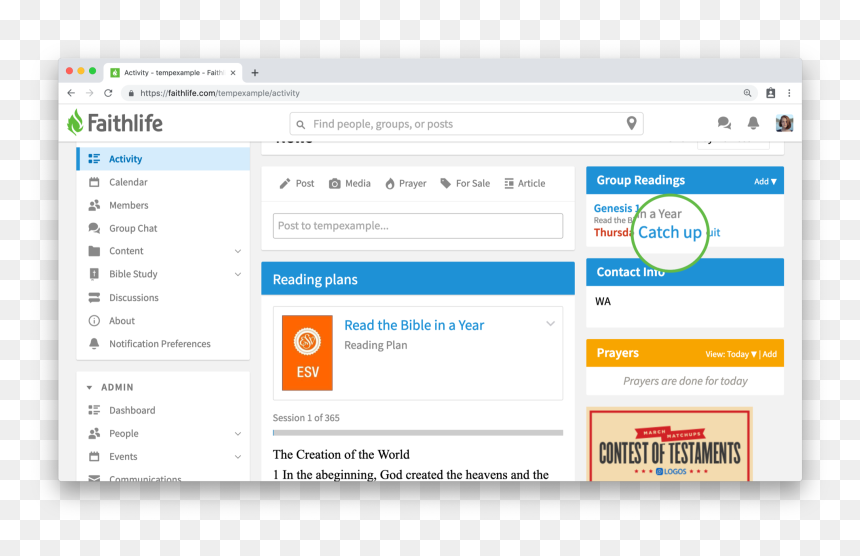Click the Bible Study book icon

[x=94, y=274]
